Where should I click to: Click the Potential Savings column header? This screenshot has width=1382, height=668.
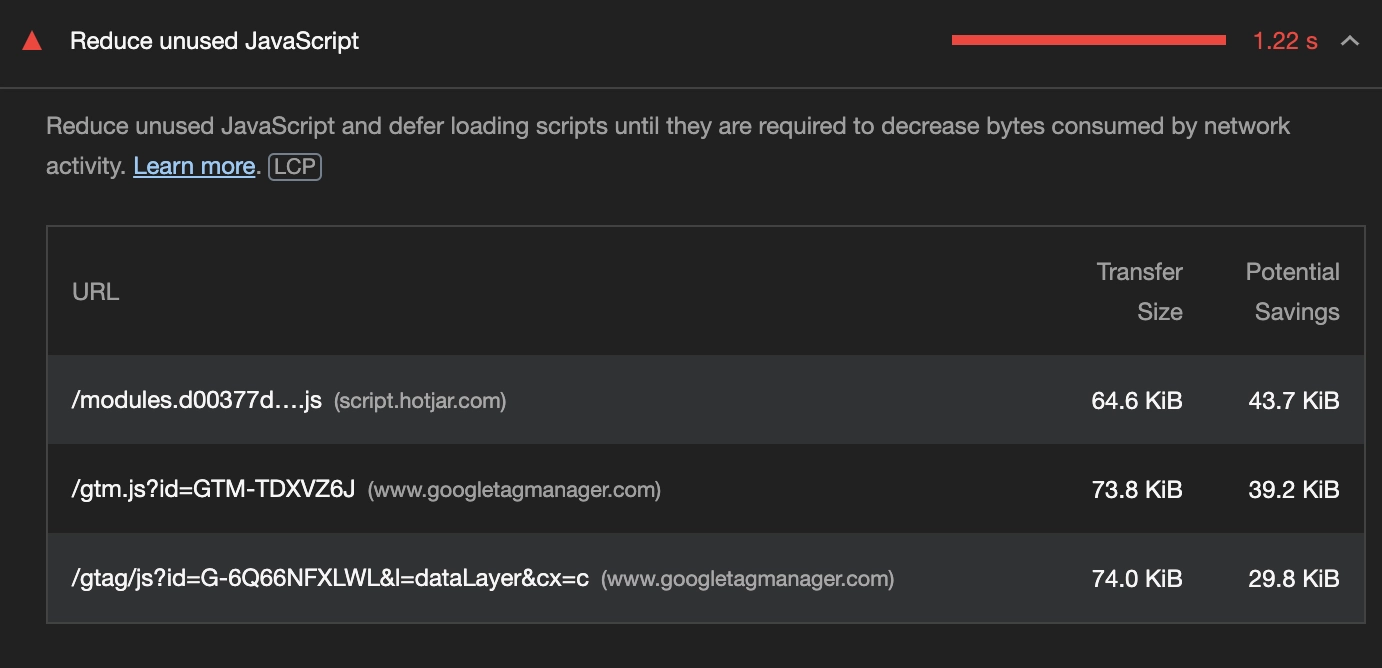[x=1292, y=292]
